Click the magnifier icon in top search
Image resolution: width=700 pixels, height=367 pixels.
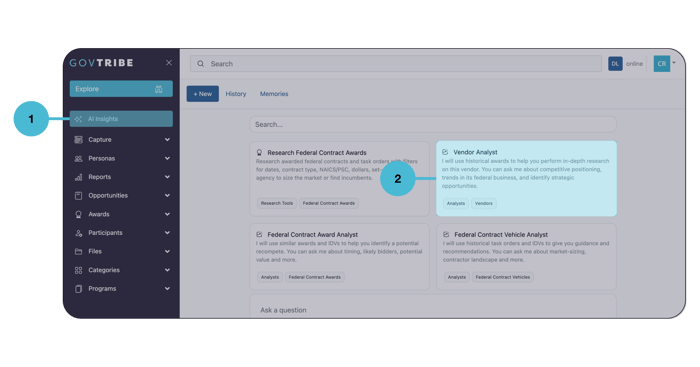point(201,64)
